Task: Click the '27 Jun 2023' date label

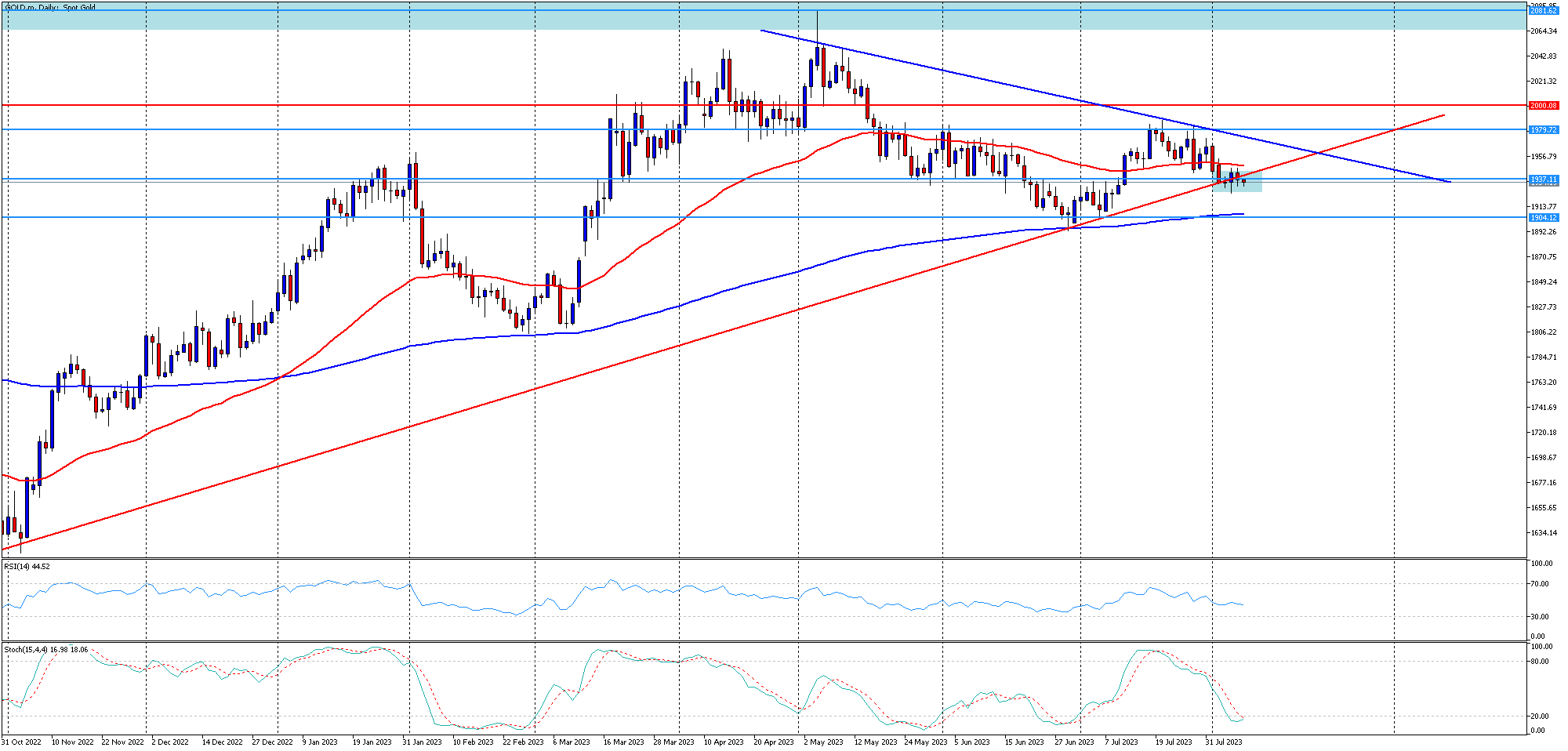Action: [1074, 742]
